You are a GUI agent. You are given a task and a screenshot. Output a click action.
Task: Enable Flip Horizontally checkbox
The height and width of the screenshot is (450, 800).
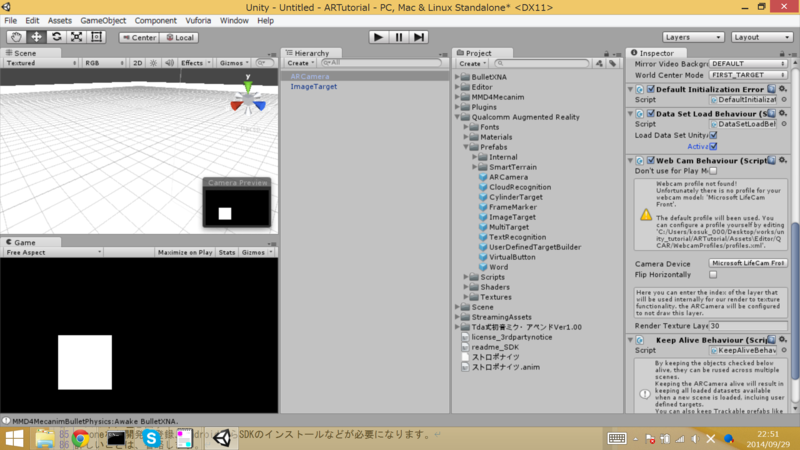point(713,274)
